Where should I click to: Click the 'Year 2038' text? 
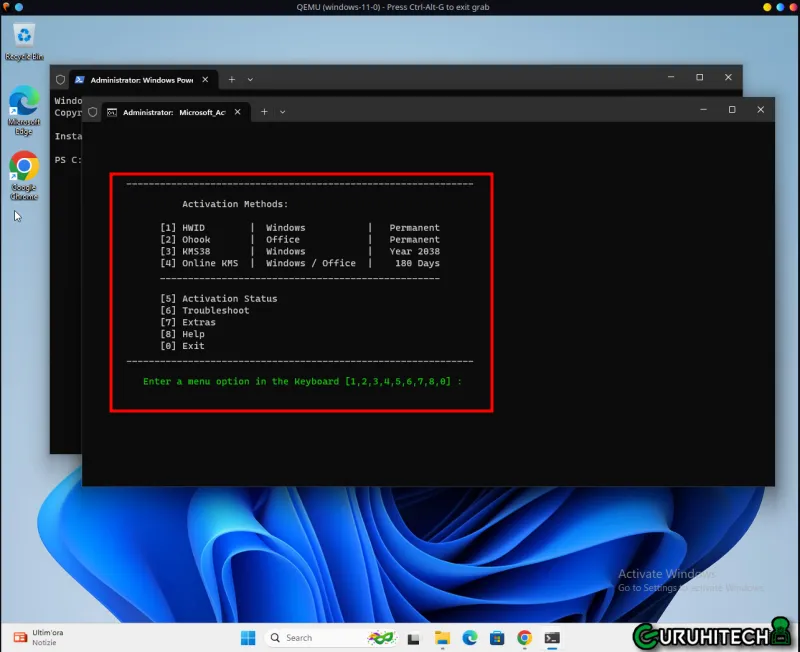(414, 252)
